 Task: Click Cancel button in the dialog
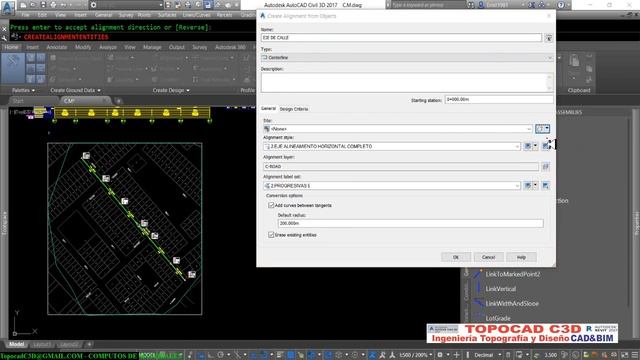(x=488, y=257)
